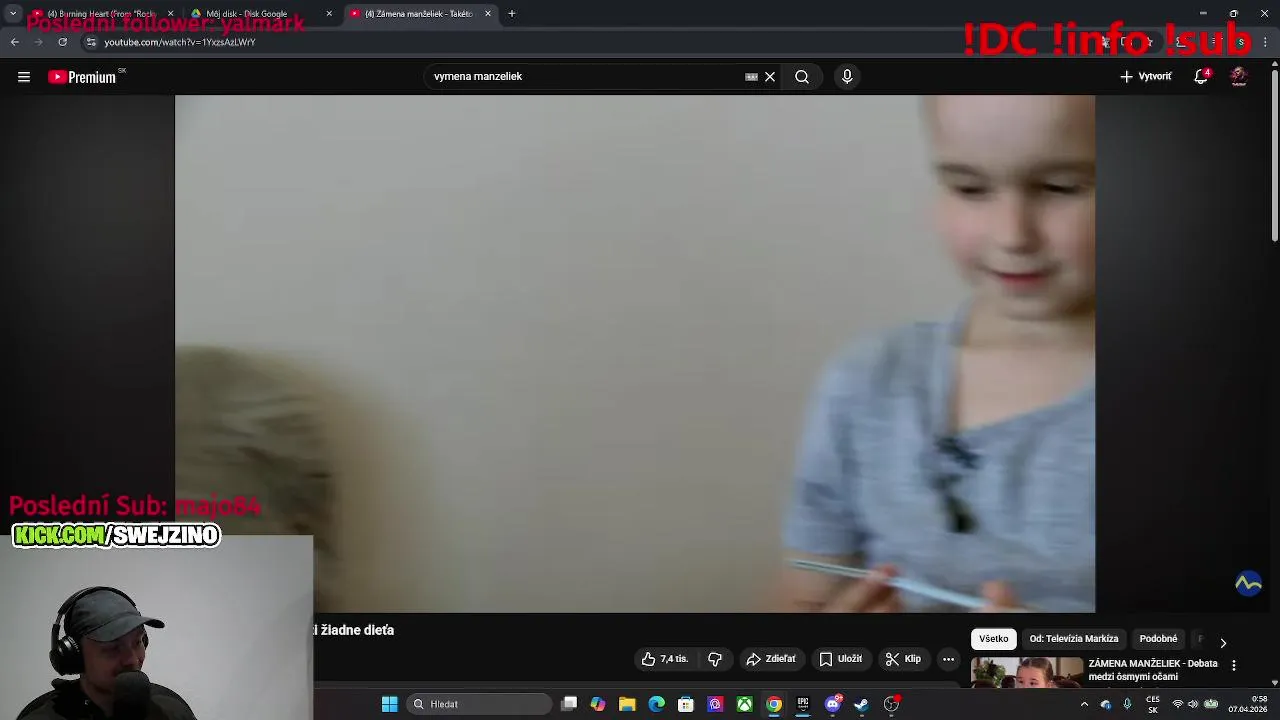Open ZÁMENA MANŽELIEK Debata thumbnail
This screenshot has height=720, width=1280.
click(1027, 672)
